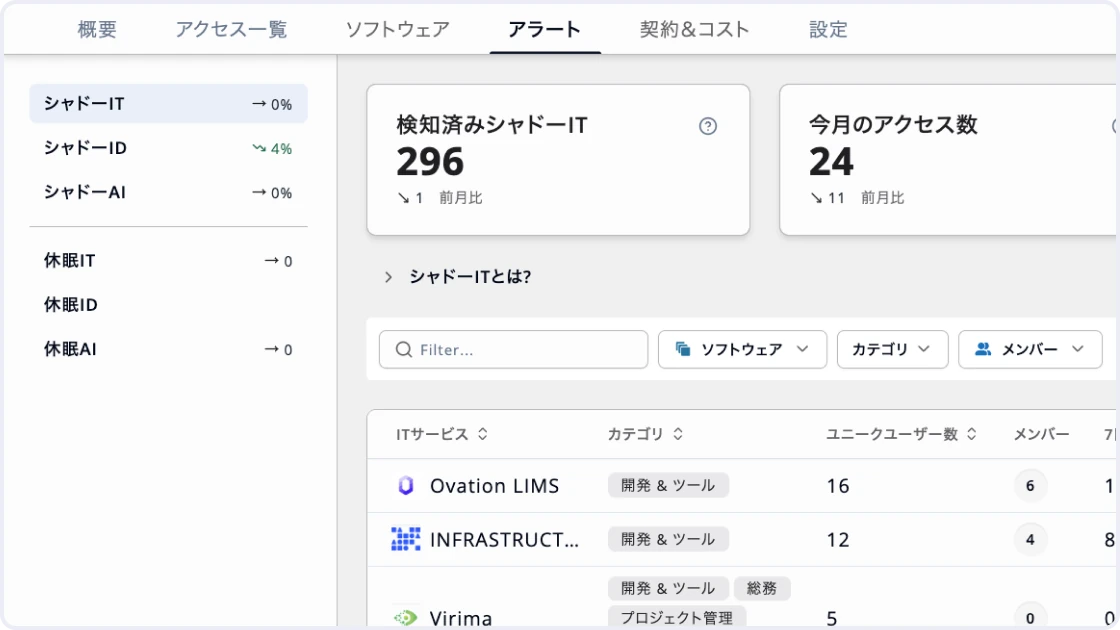Viewport: 1120px width, 630px height.
Task: Click 総務 tag on Virima row
Action: 761,588
